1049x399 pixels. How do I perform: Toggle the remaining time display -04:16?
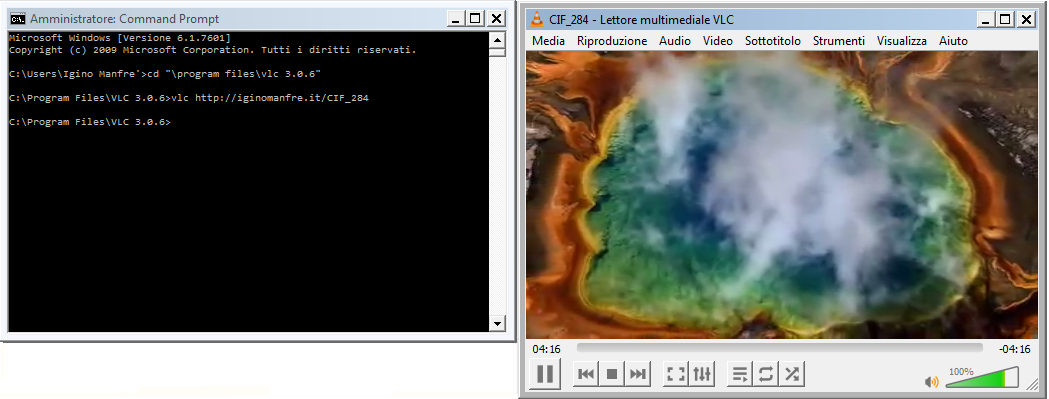click(1015, 349)
